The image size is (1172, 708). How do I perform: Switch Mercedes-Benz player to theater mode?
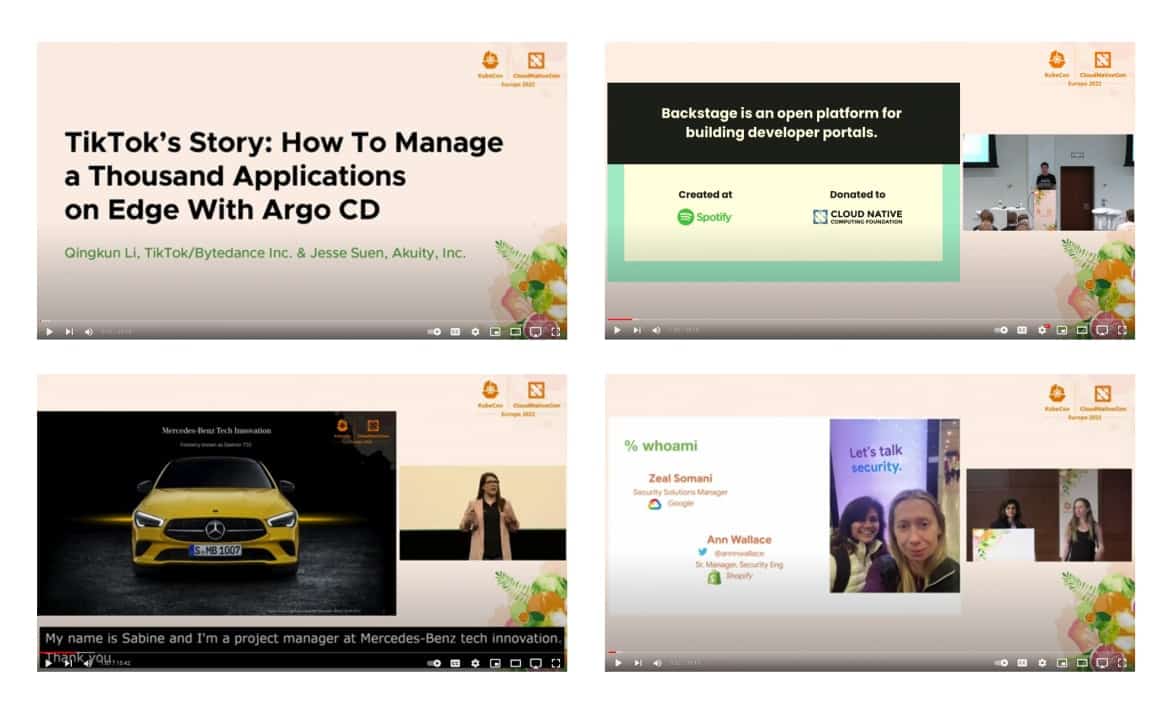coord(515,663)
